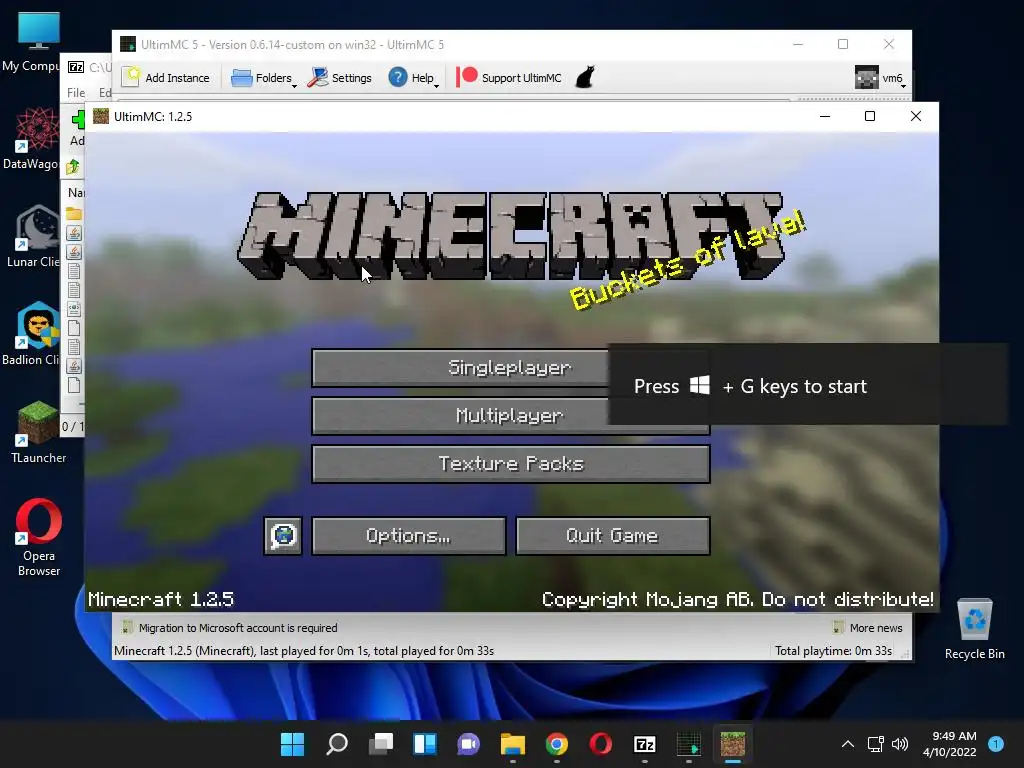Open UltimMC Settings
Screen dimensions: 1024x768
[x=340, y=78]
